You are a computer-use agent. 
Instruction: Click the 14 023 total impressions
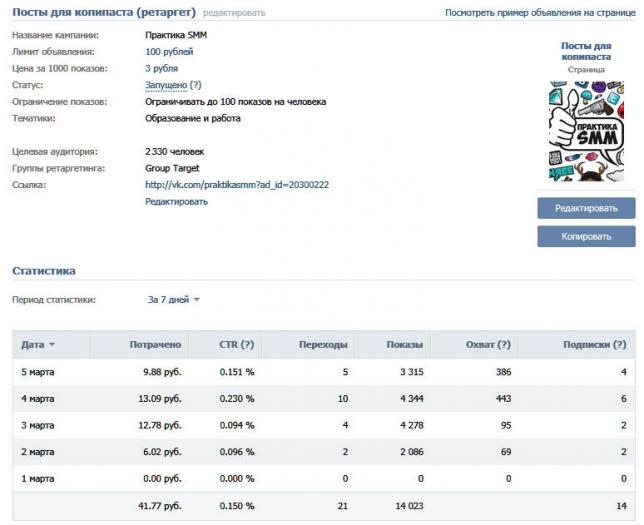pos(409,506)
